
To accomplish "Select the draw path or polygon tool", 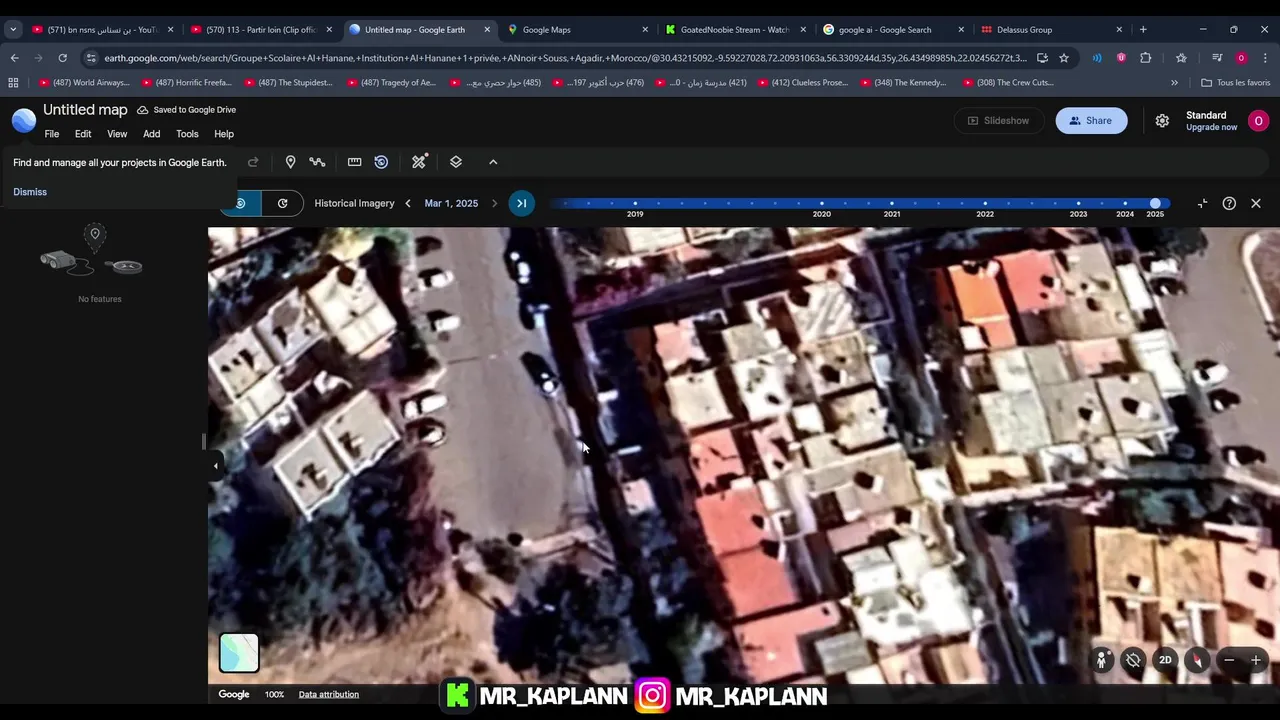I will (x=317, y=162).
